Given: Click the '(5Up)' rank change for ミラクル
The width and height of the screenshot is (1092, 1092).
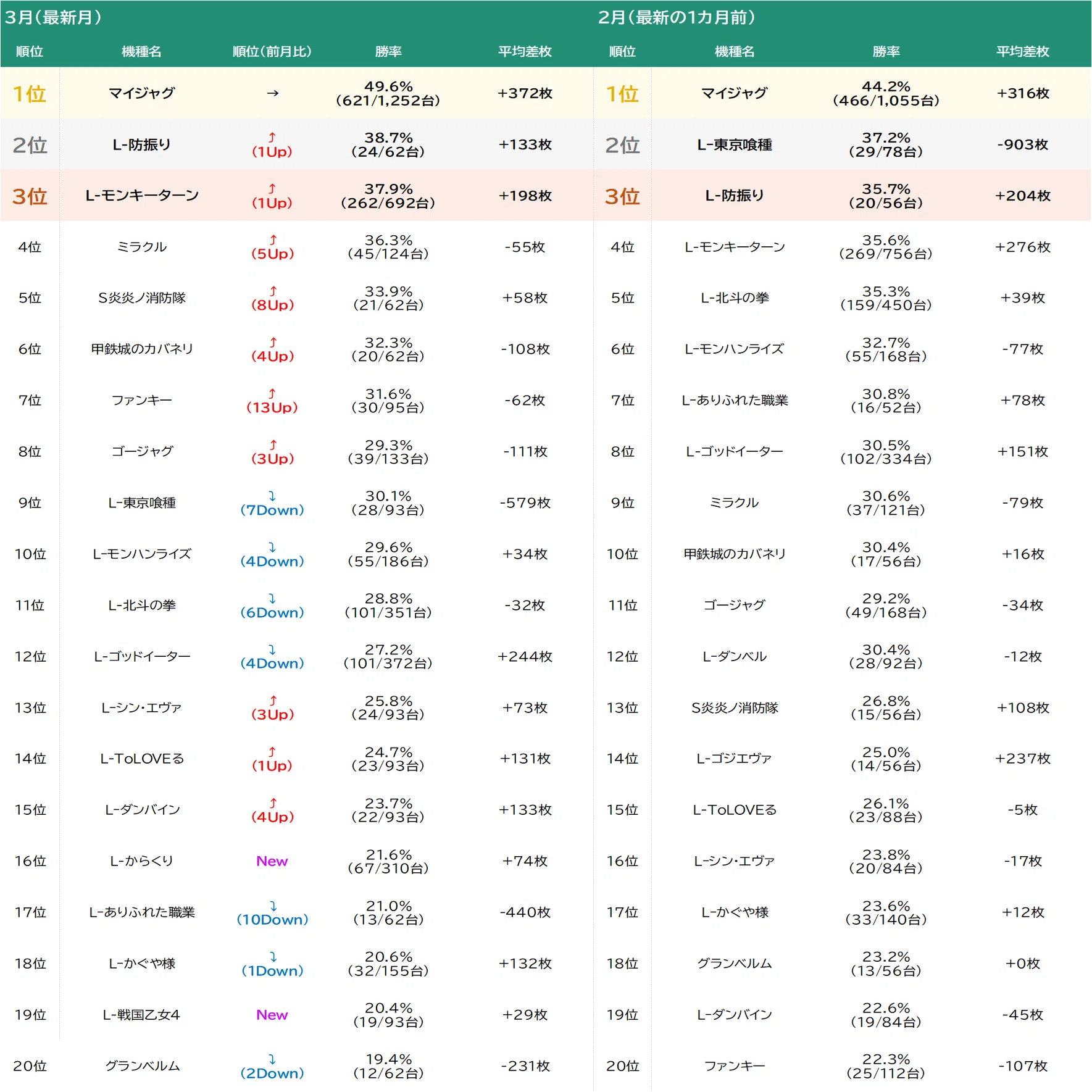Looking at the screenshot, I should (272, 247).
